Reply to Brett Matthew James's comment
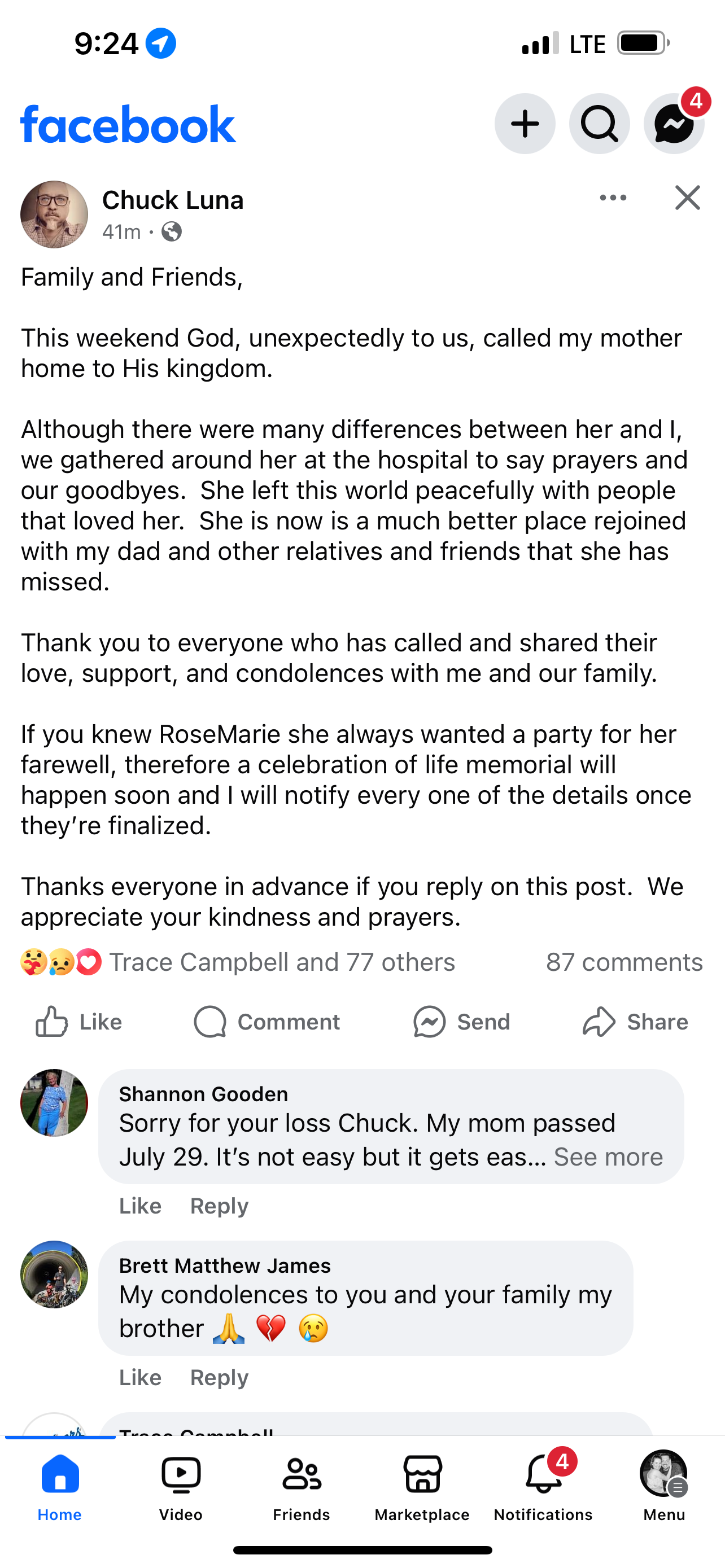The height and width of the screenshot is (1568, 725). tap(219, 1377)
